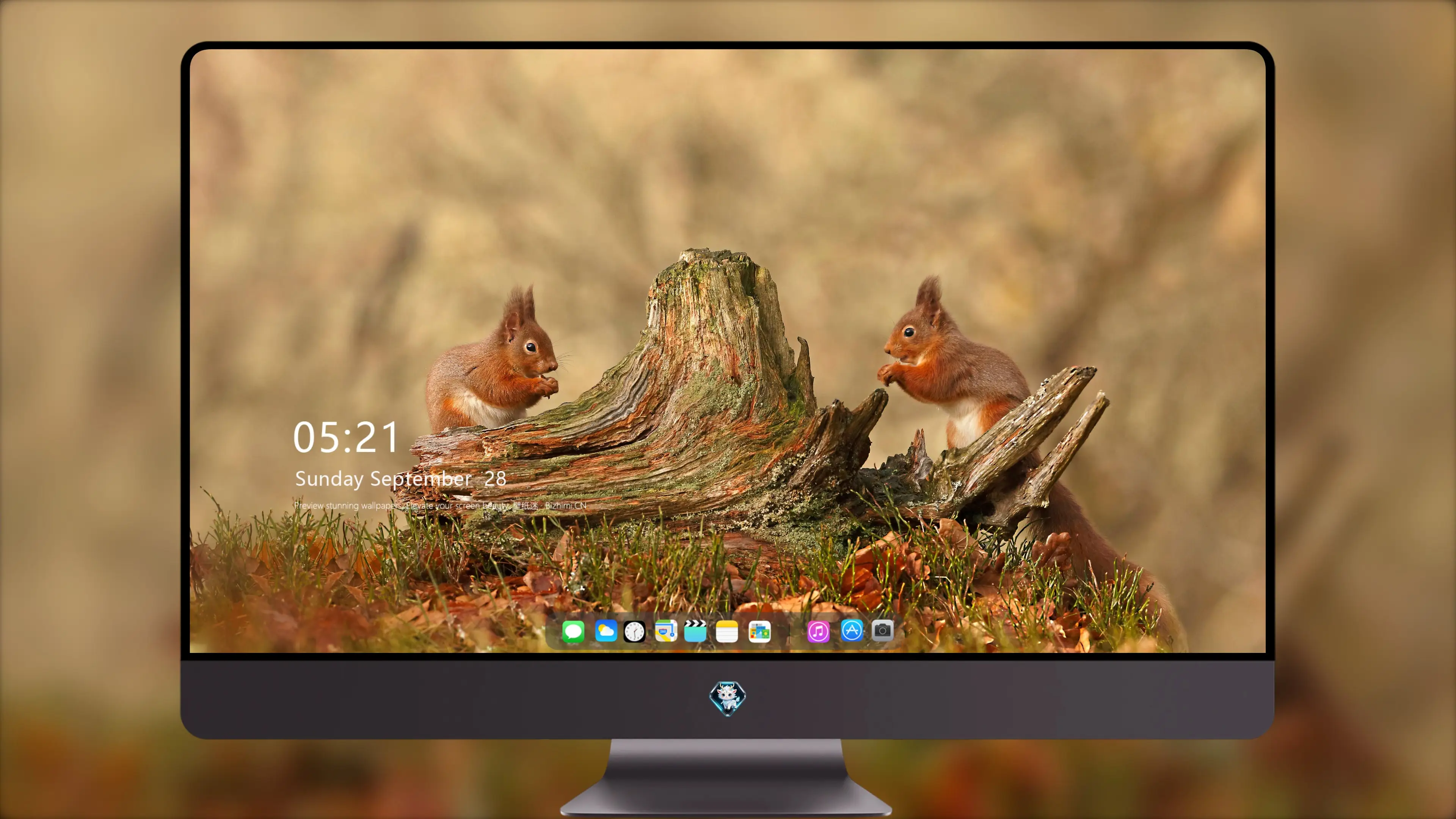Launch the Videos clapperboard app
The image size is (1456, 819).
click(695, 631)
